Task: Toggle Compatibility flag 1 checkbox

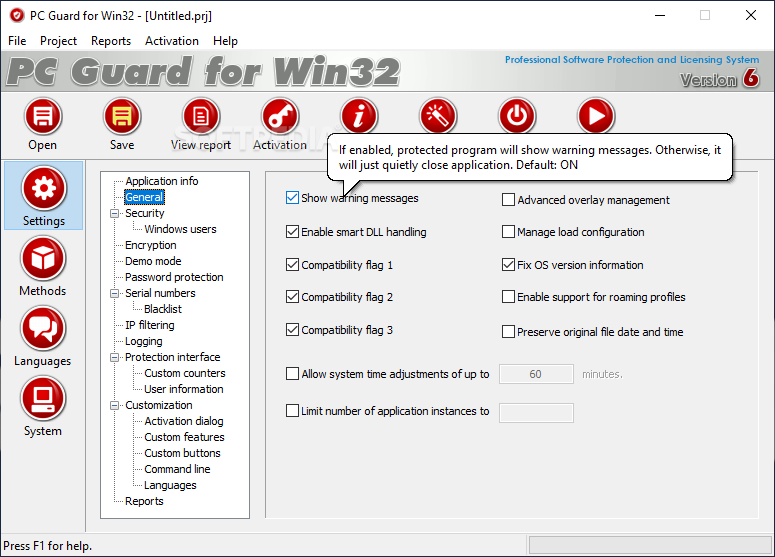Action: [292, 265]
